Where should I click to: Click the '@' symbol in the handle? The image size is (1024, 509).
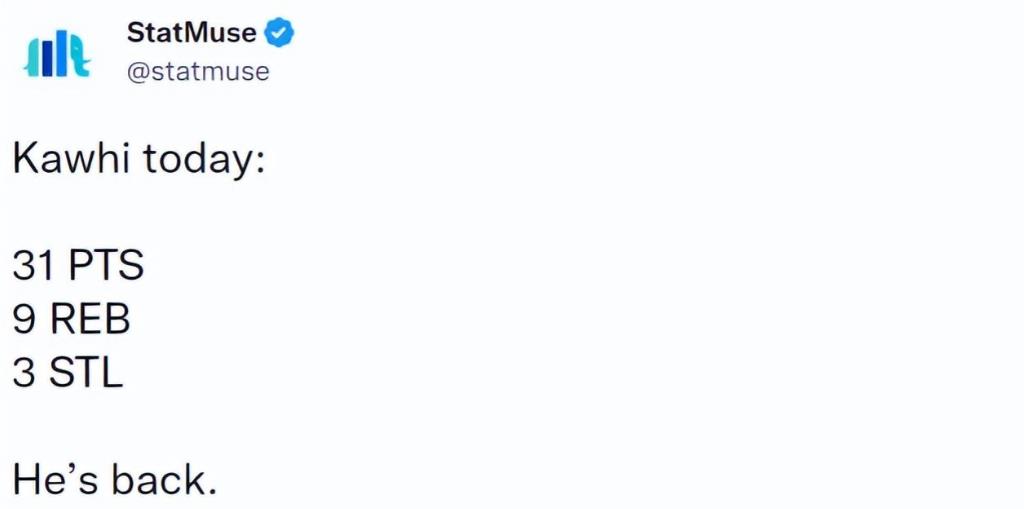pyautogui.click(x=138, y=72)
